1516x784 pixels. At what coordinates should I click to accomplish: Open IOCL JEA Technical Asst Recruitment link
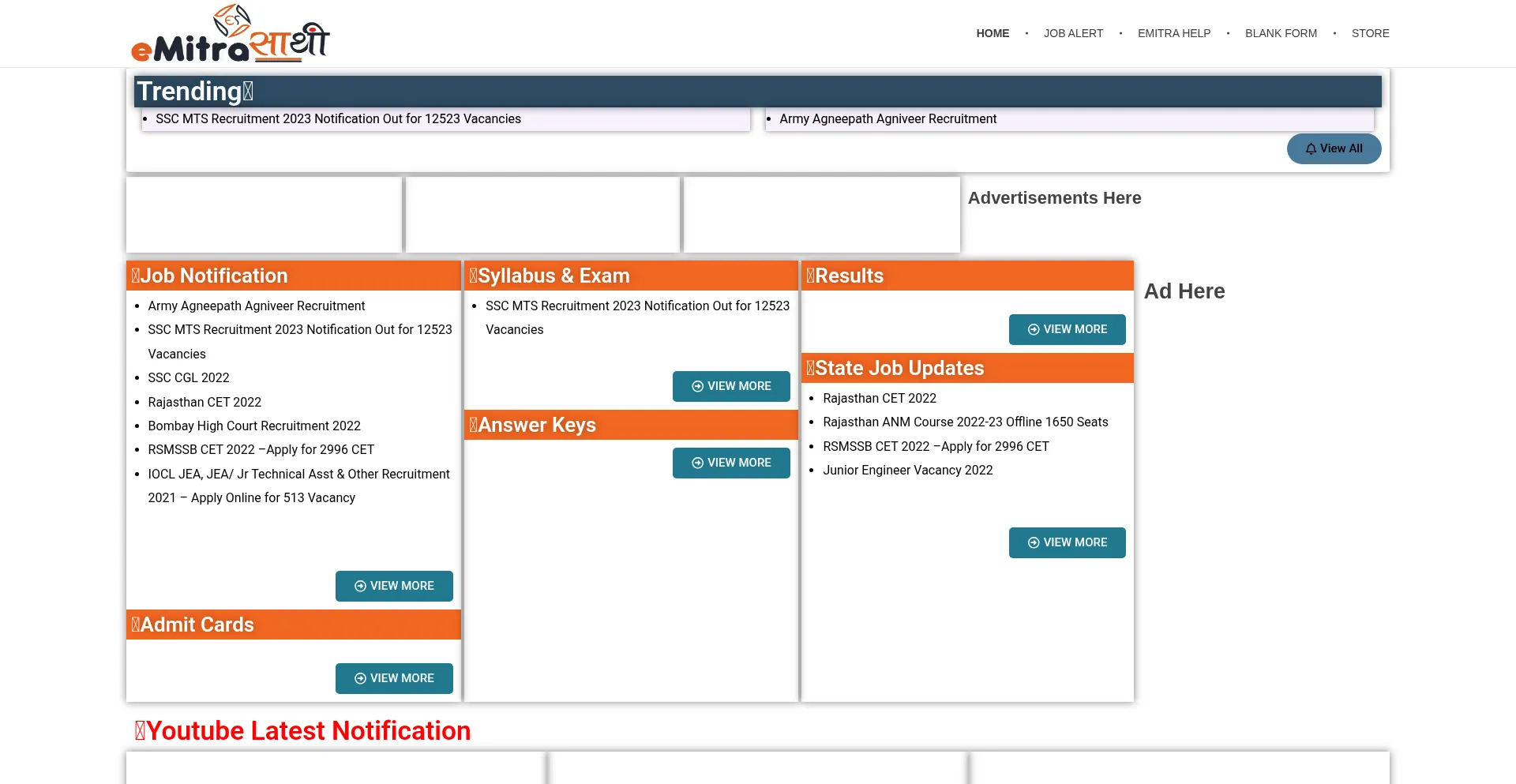pos(298,474)
